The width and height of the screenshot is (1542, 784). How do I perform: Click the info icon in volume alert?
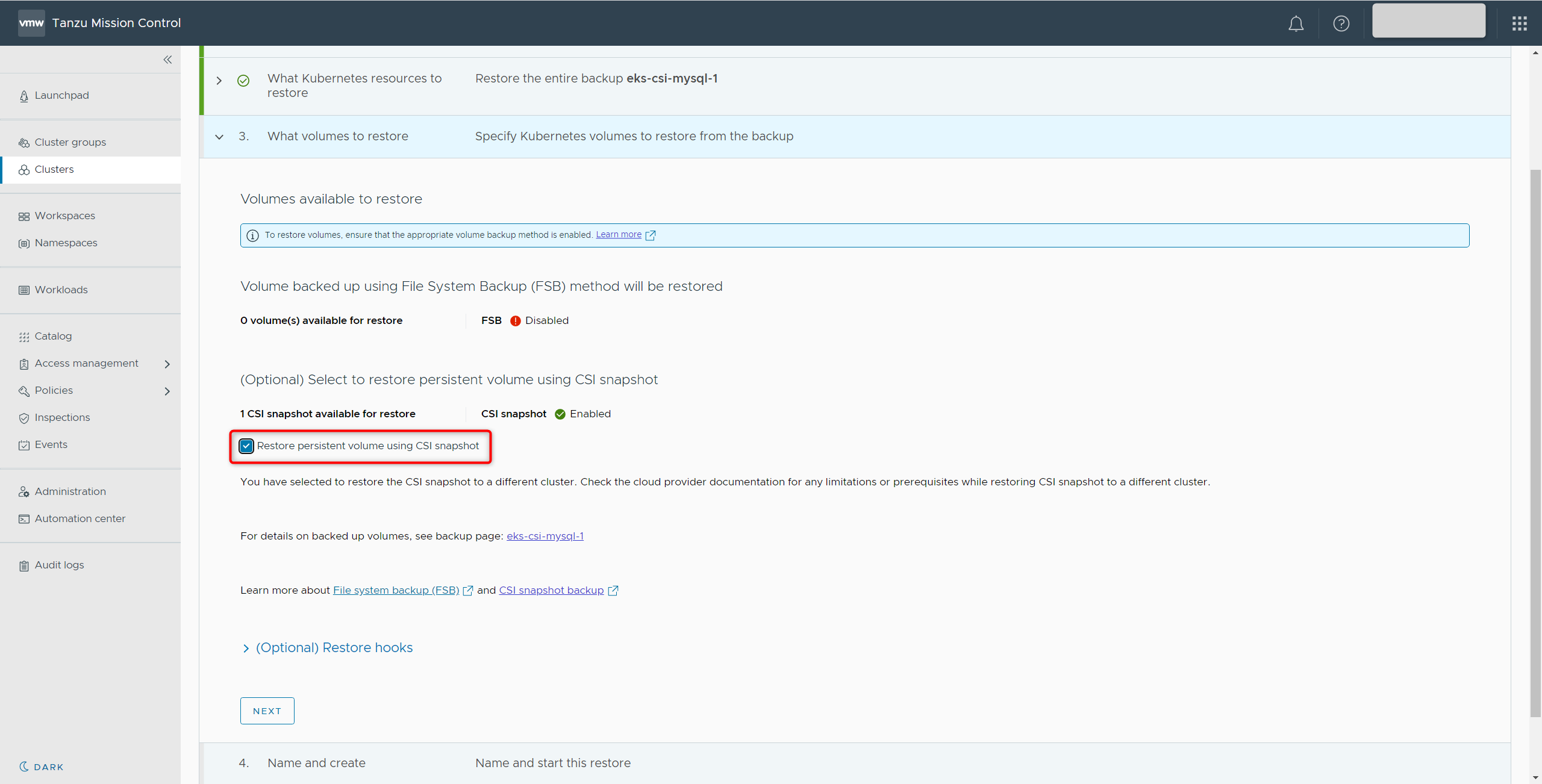(x=253, y=235)
